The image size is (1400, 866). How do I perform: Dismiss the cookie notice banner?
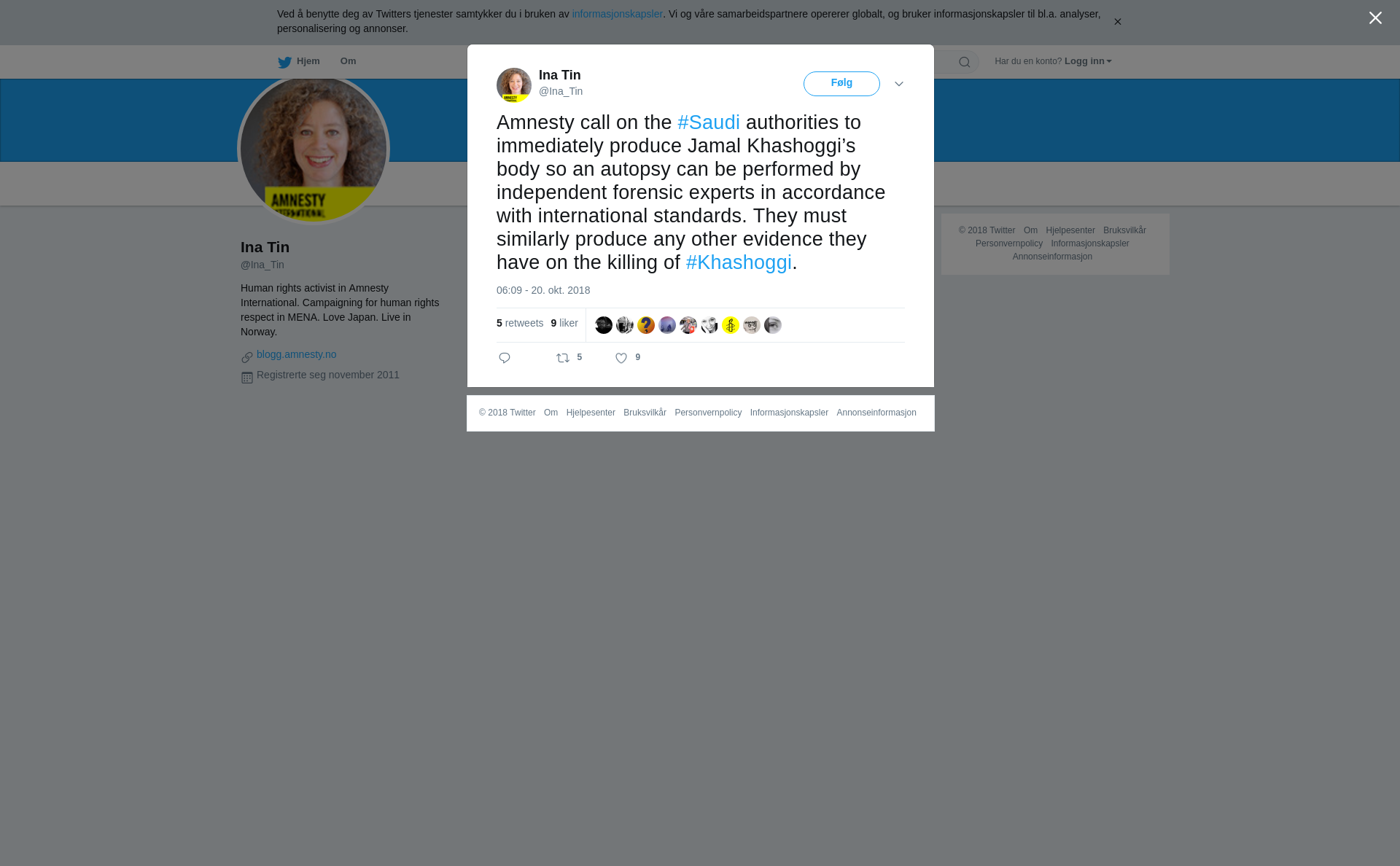pyautogui.click(x=1117, y=22)
